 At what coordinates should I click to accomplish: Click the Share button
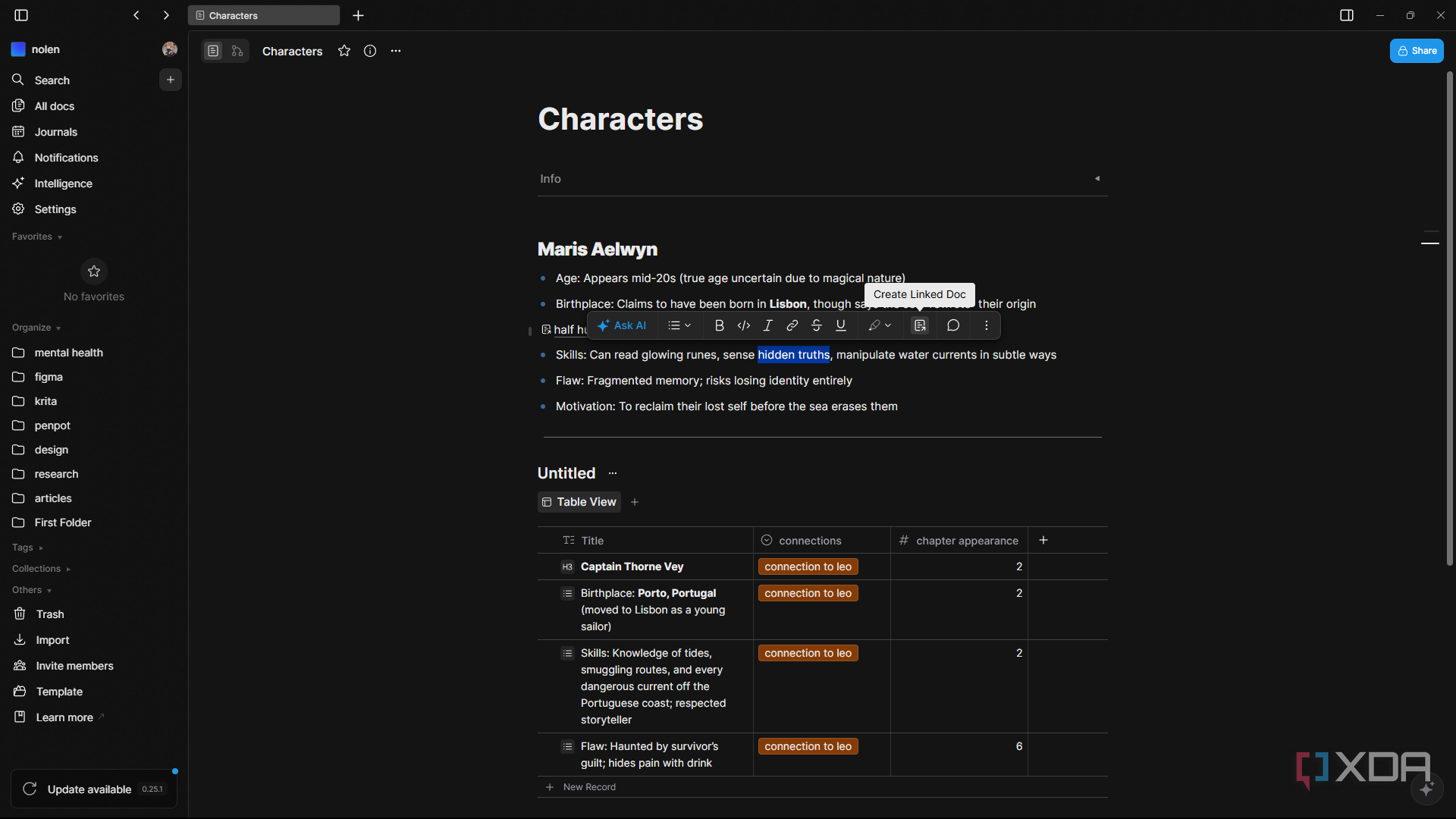[x=1417, y=51]
